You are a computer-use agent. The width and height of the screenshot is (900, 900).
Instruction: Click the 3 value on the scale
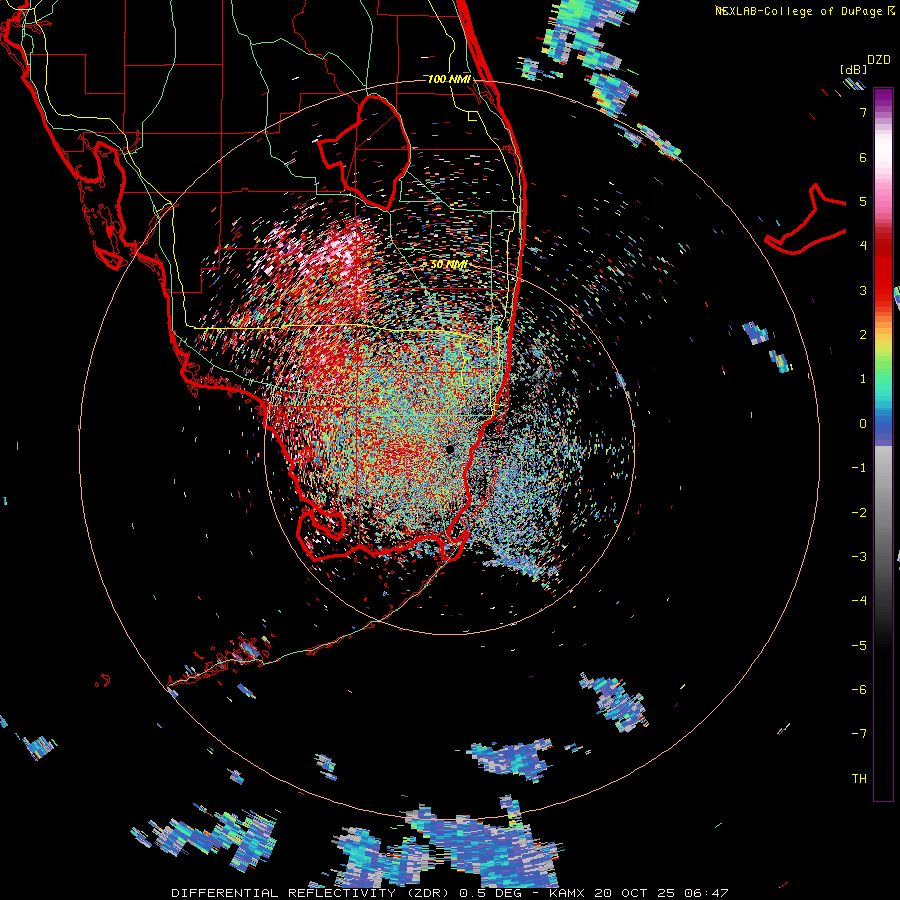[x=863, y=290]
